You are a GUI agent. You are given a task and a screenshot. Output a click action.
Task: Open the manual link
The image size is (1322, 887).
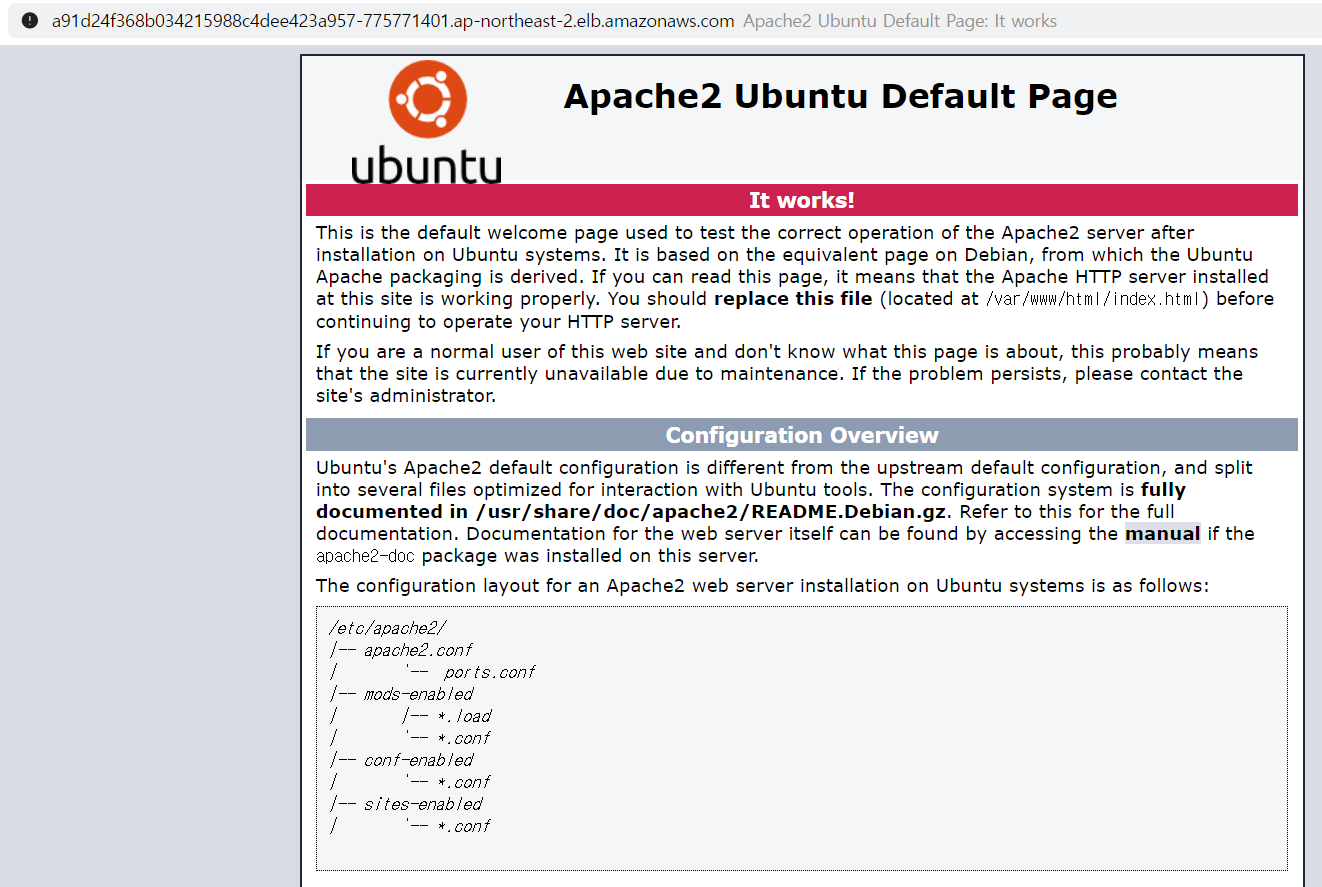point(1162,534)
